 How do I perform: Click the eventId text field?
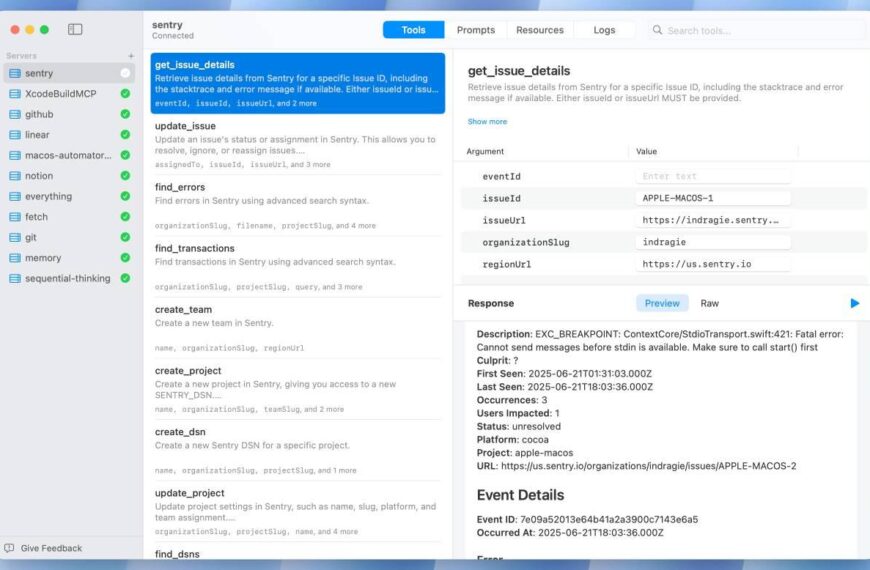(x=713, y=176)
